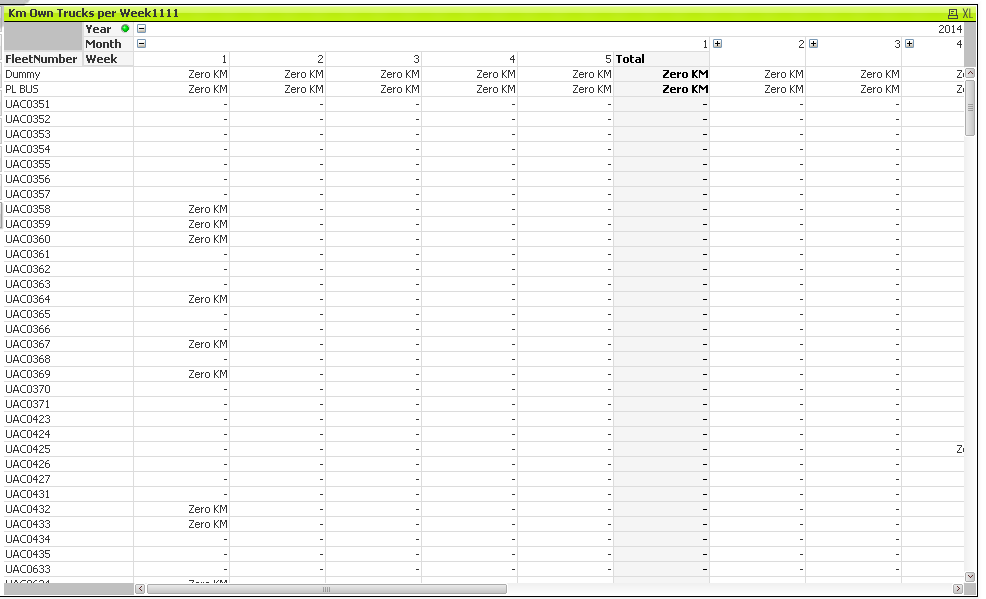986x599 pixels.
Task: Click Zero KM for UAC0433 week 1
Action: point(208,524)
